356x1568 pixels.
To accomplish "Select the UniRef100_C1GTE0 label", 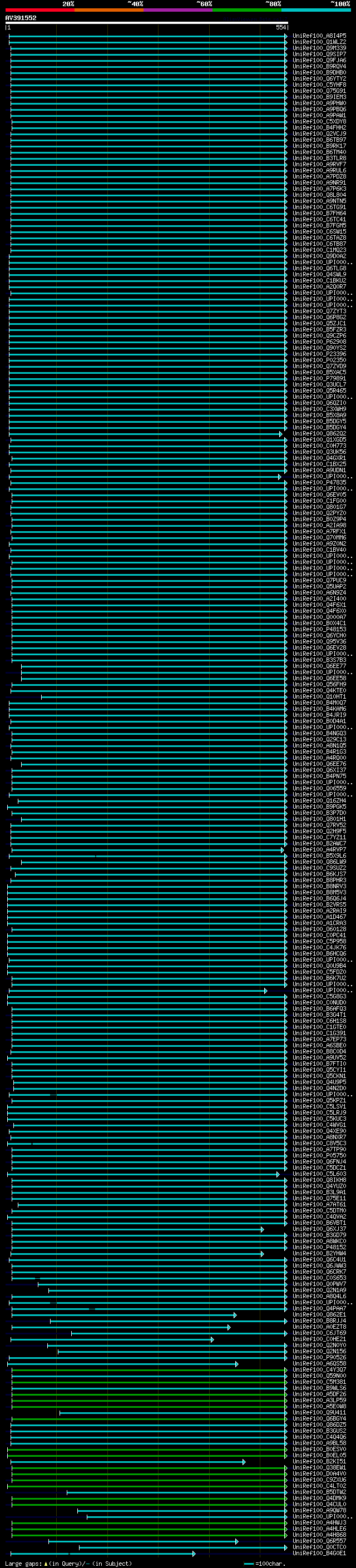I will click(x=319, y=1027).
